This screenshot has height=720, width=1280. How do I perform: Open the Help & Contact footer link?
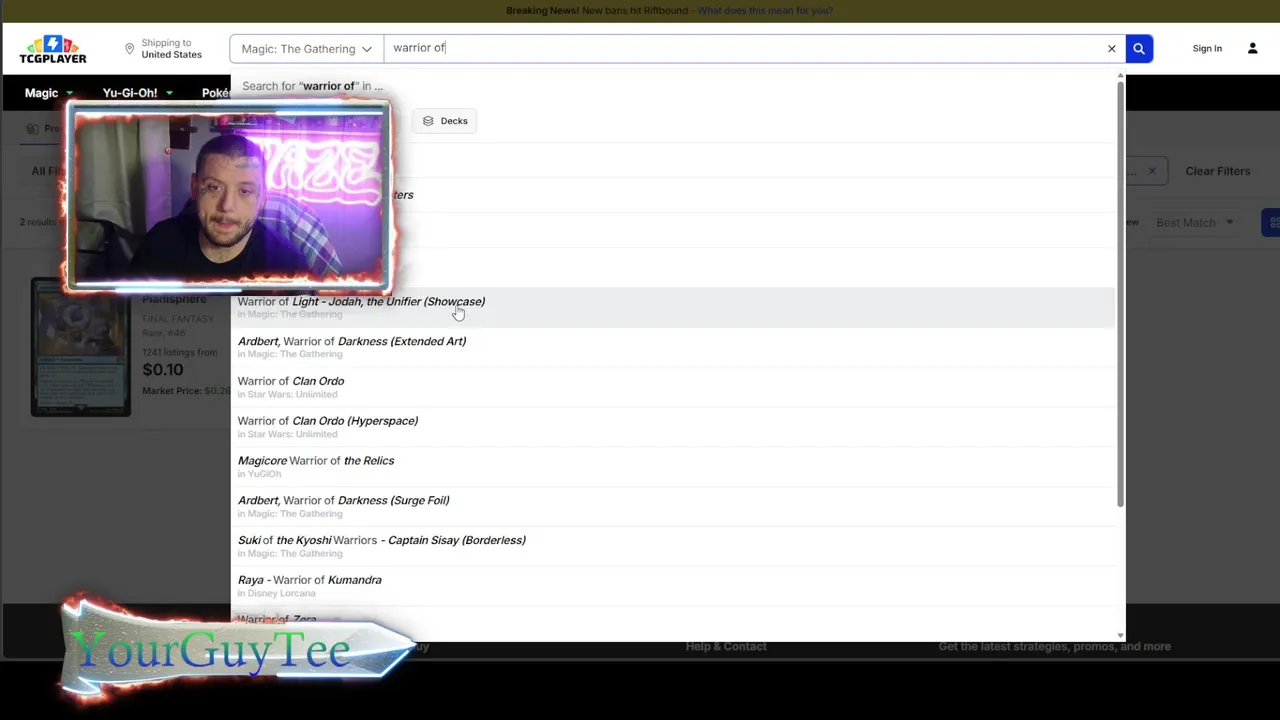coord(726,646)
